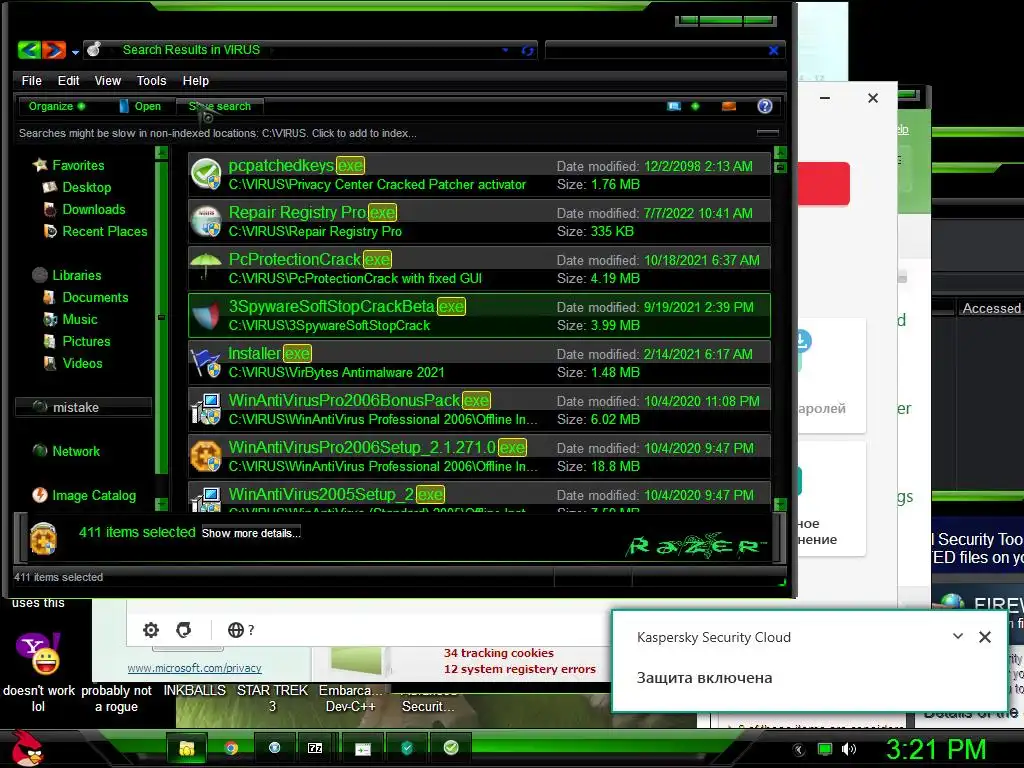Click the 3:21 PM clock
1024x768 pixels.
[x=935, y=750]
